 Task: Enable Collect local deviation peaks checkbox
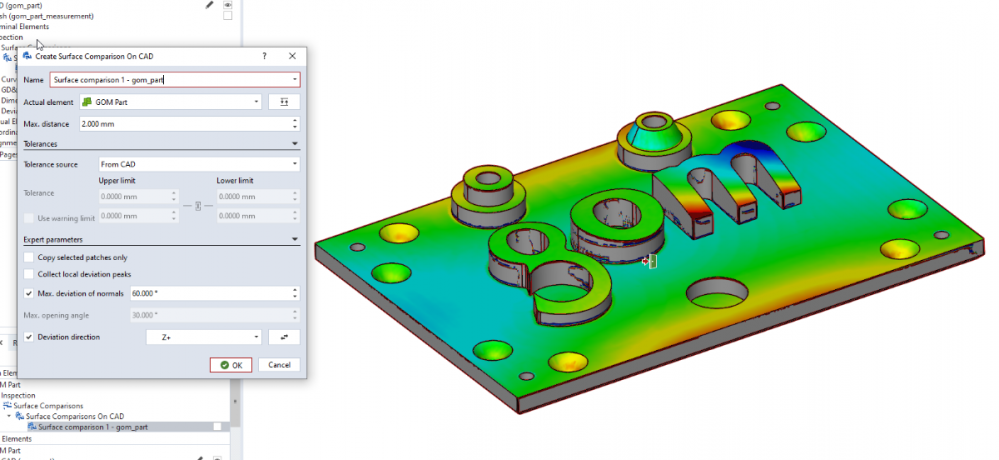click(29, 274)
